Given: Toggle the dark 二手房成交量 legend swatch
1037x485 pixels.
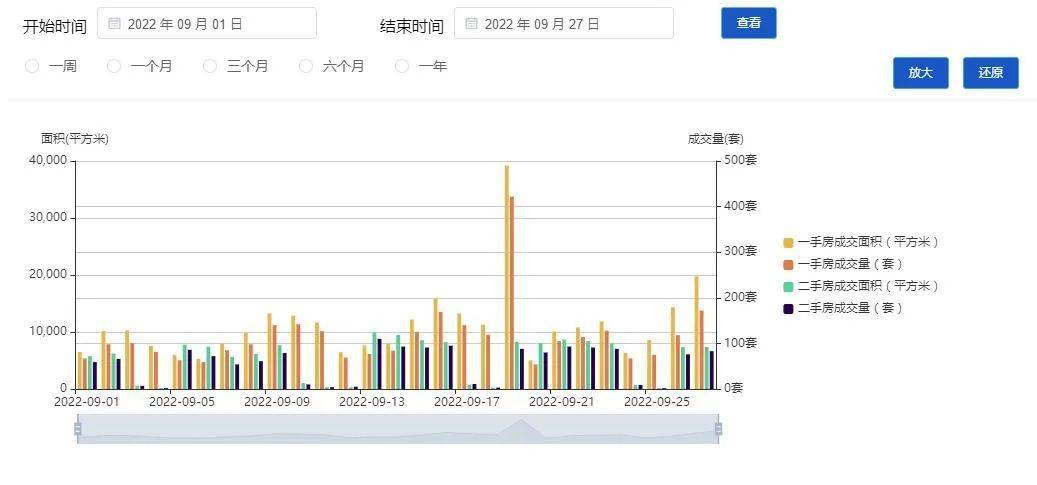Looking at the screenshot, I should (x=788, y=308).
